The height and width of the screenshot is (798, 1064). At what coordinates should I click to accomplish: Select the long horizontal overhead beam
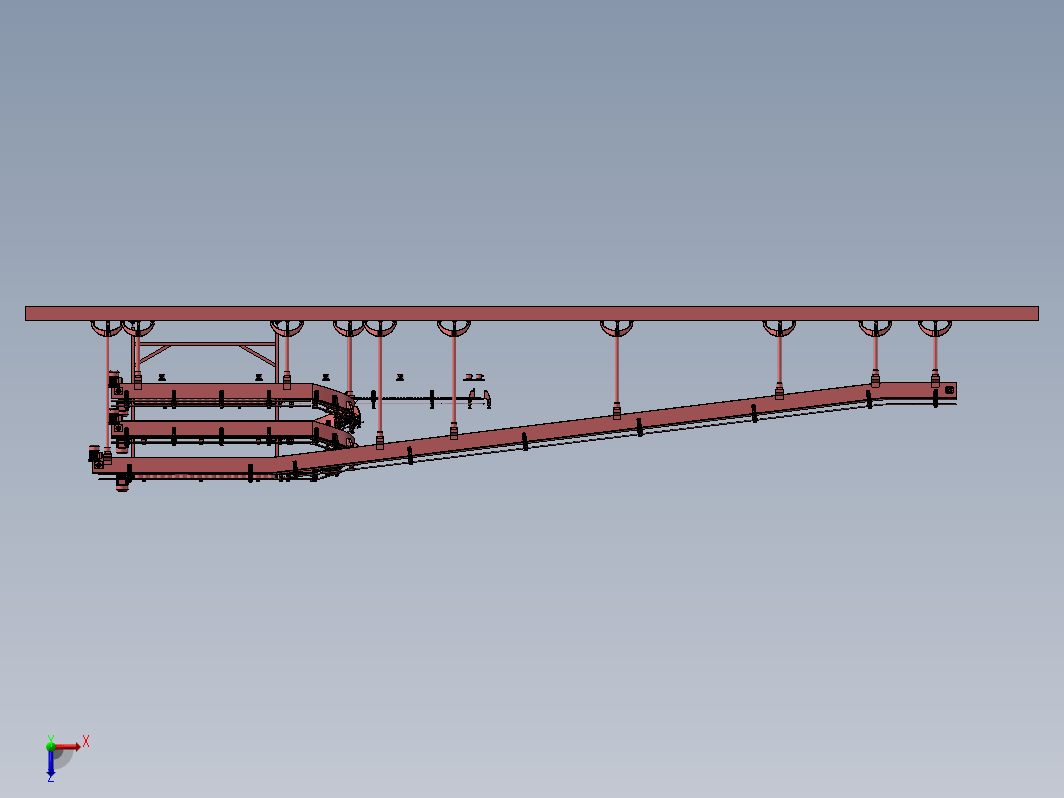pos(532,314)
